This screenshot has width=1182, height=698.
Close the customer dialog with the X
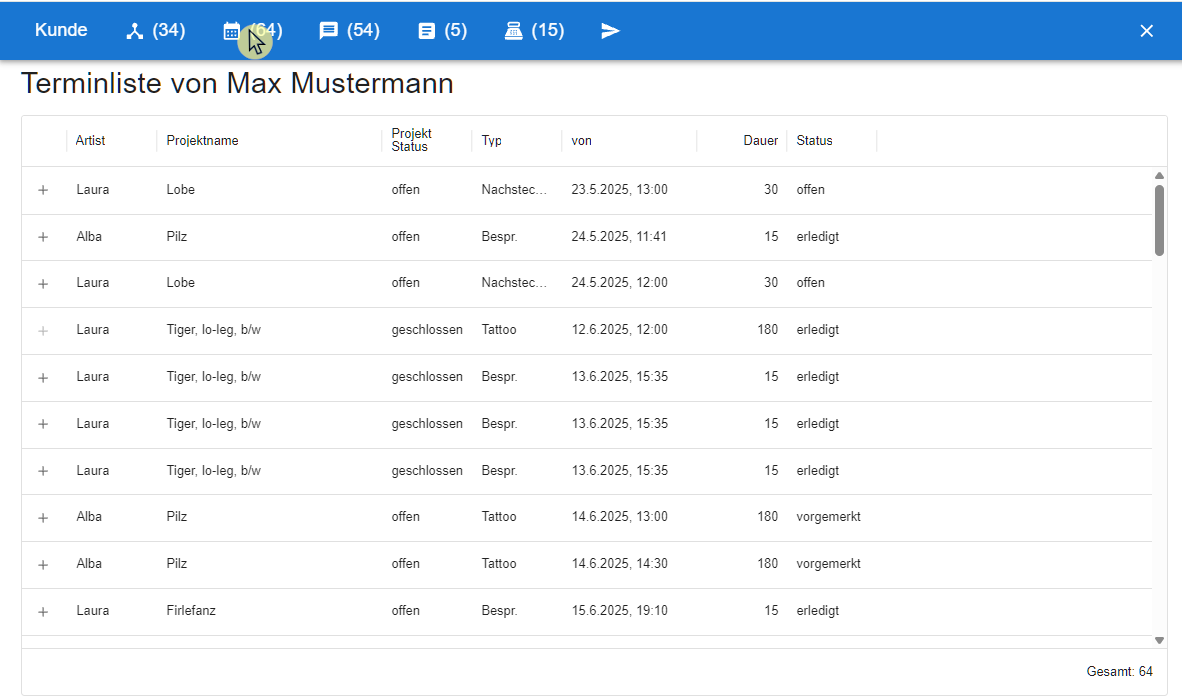point(1147,31)
